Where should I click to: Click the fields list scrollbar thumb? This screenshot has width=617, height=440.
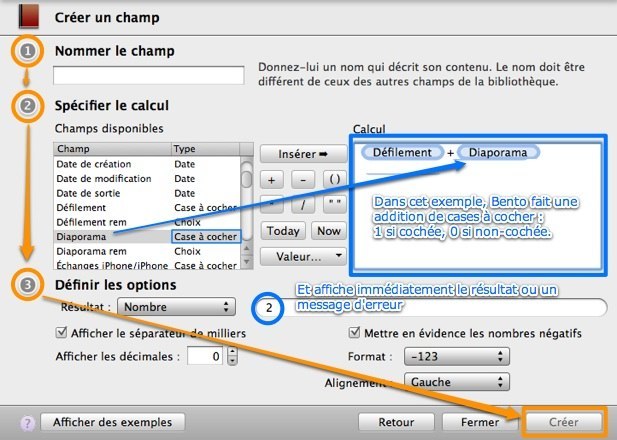(x=247, y=178)
